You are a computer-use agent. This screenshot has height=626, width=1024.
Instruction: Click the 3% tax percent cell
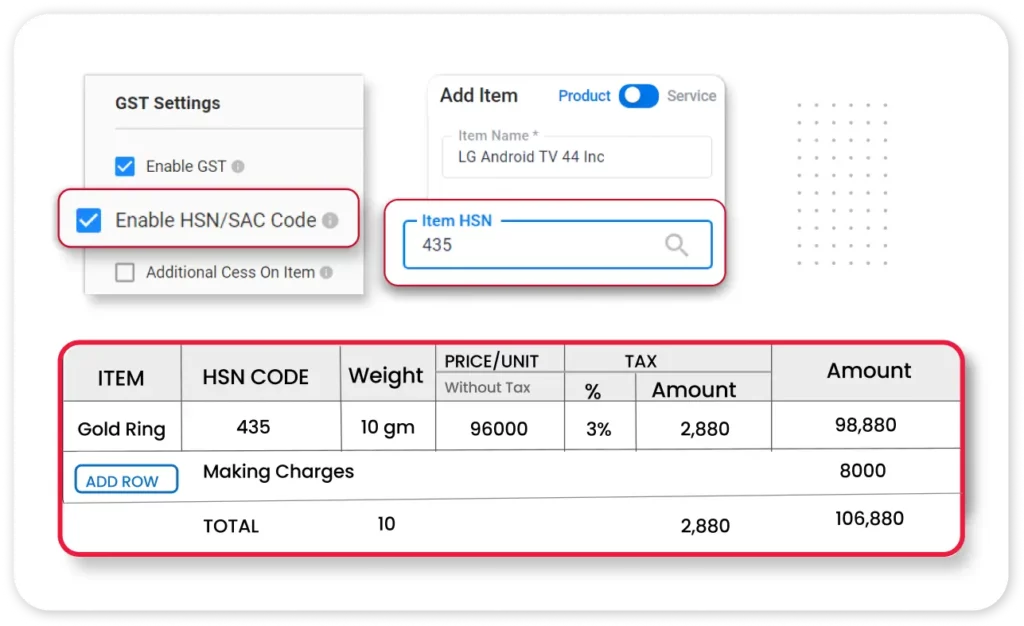pos(599,428)
